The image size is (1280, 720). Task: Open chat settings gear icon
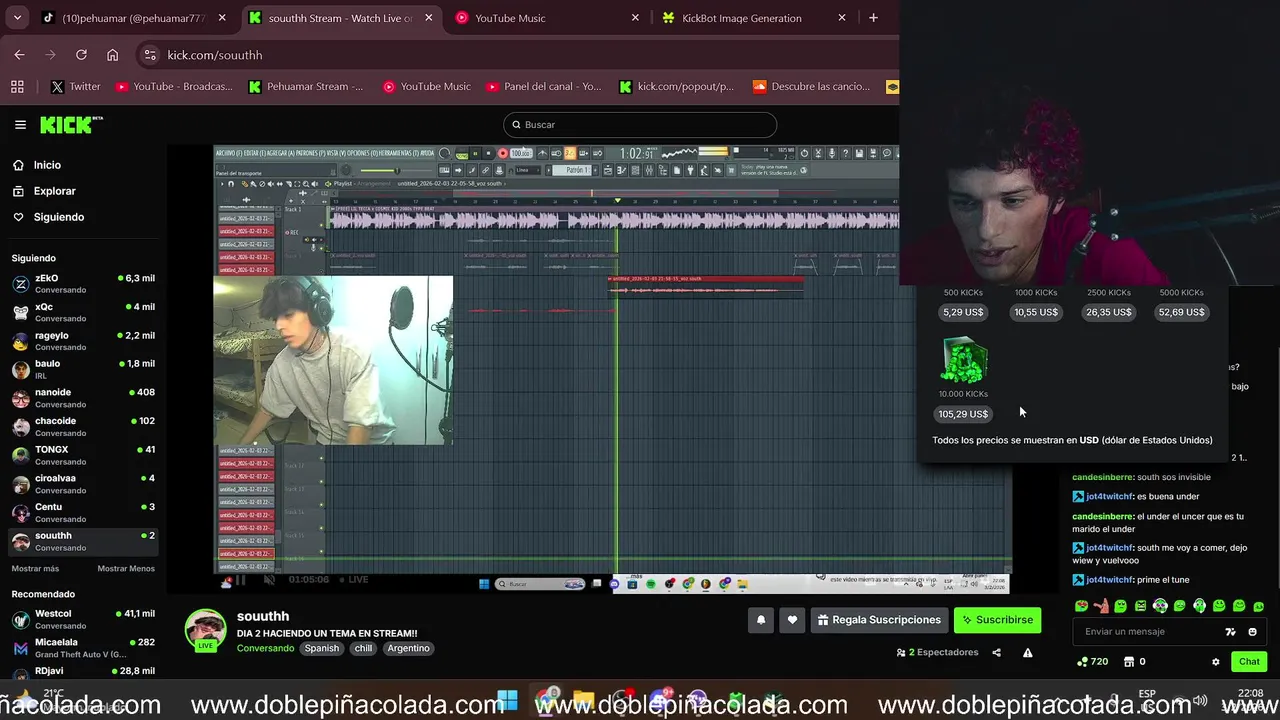click(1216, 662)
